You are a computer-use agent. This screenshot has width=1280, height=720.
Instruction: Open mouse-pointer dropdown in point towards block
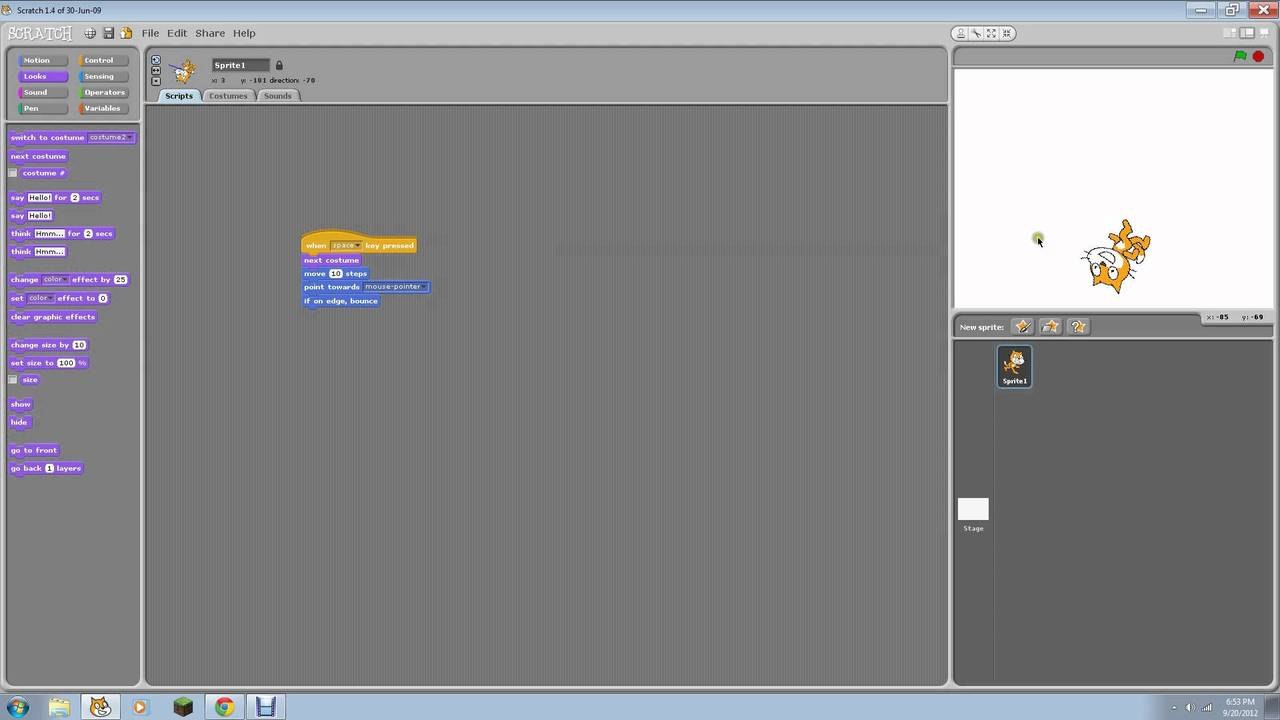pos(395,287)
